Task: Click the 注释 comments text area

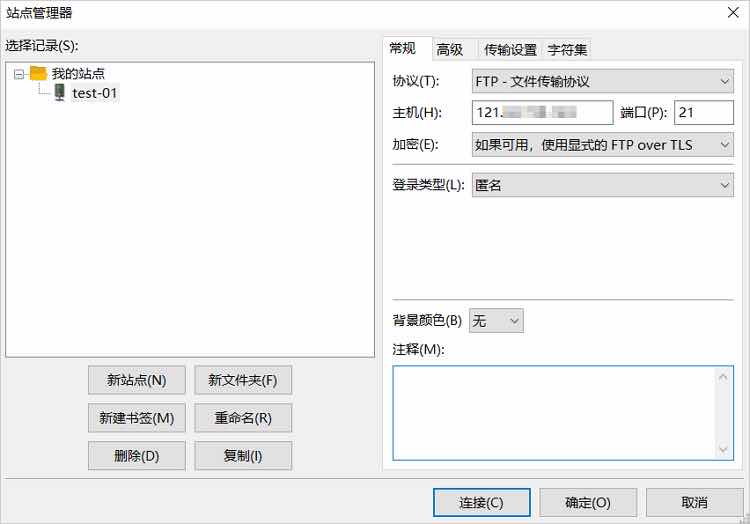Action: click(x=563, y=413)
